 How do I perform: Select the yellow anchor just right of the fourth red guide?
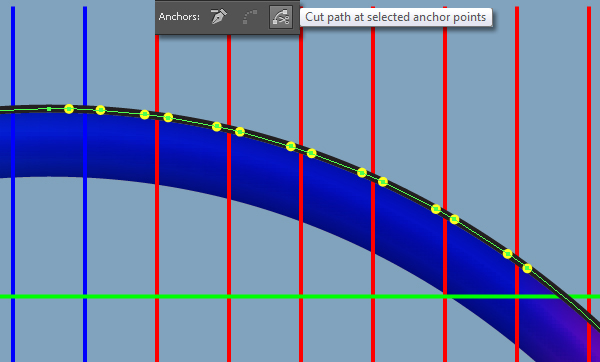point(383,182)
